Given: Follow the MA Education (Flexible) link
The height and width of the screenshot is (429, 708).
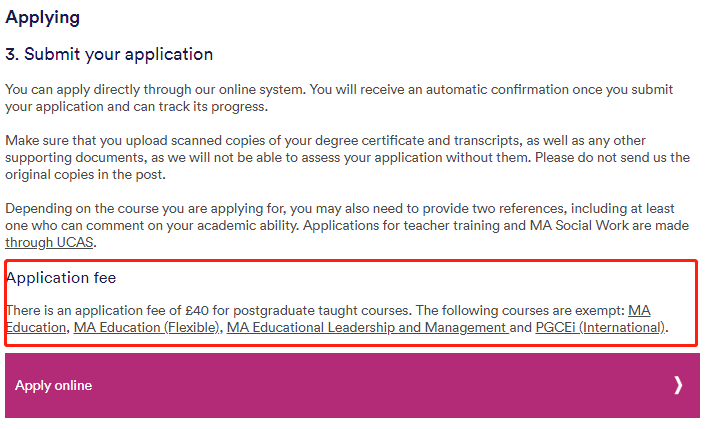Looking at the screenshot, I should tap(146, 327).
